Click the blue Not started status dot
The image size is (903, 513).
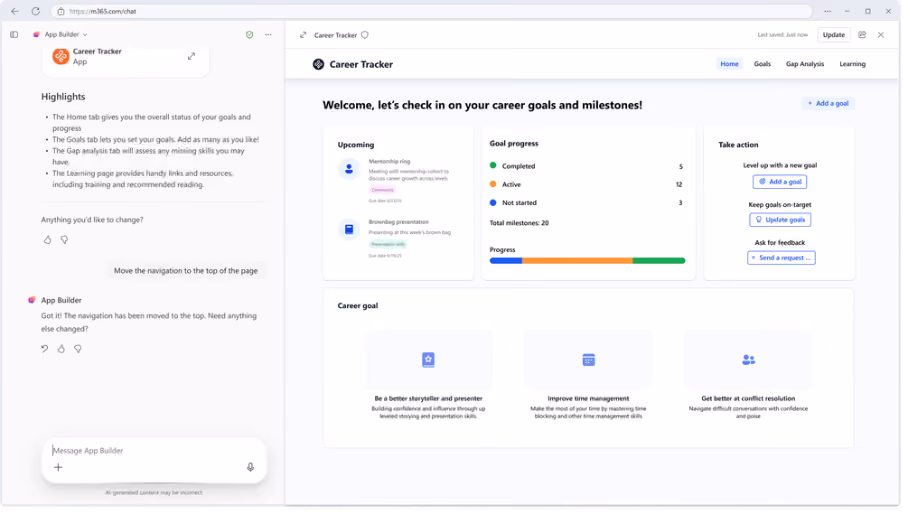point(493,203)
